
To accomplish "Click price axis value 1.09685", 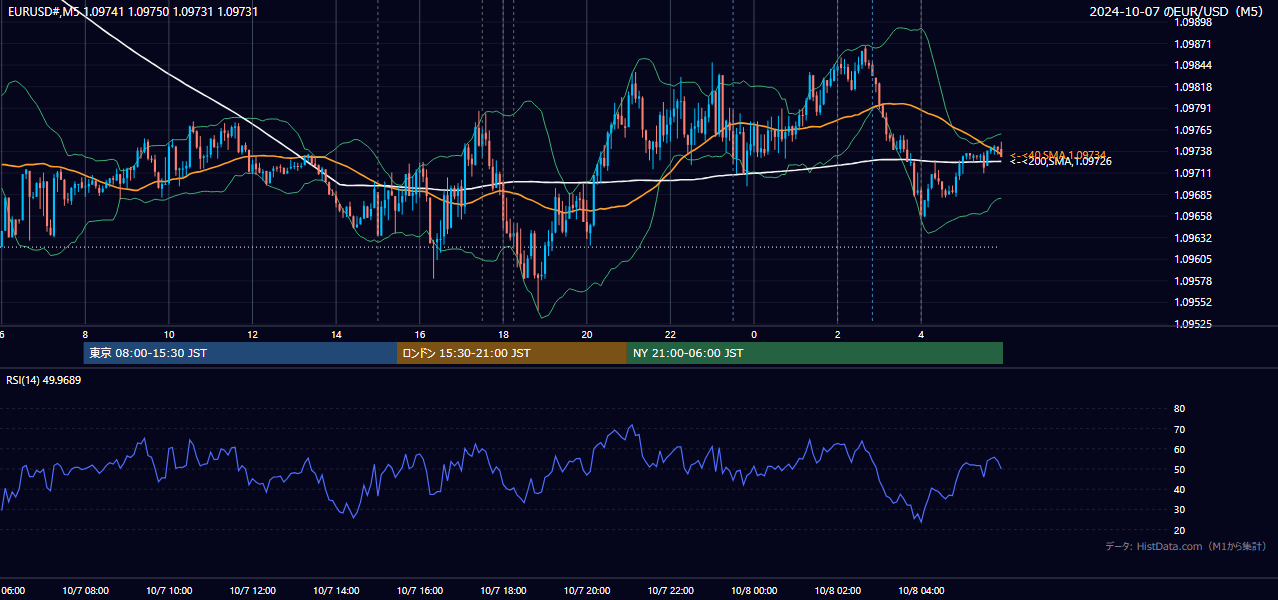I will pyautogui.click(x=1193, y=195).
